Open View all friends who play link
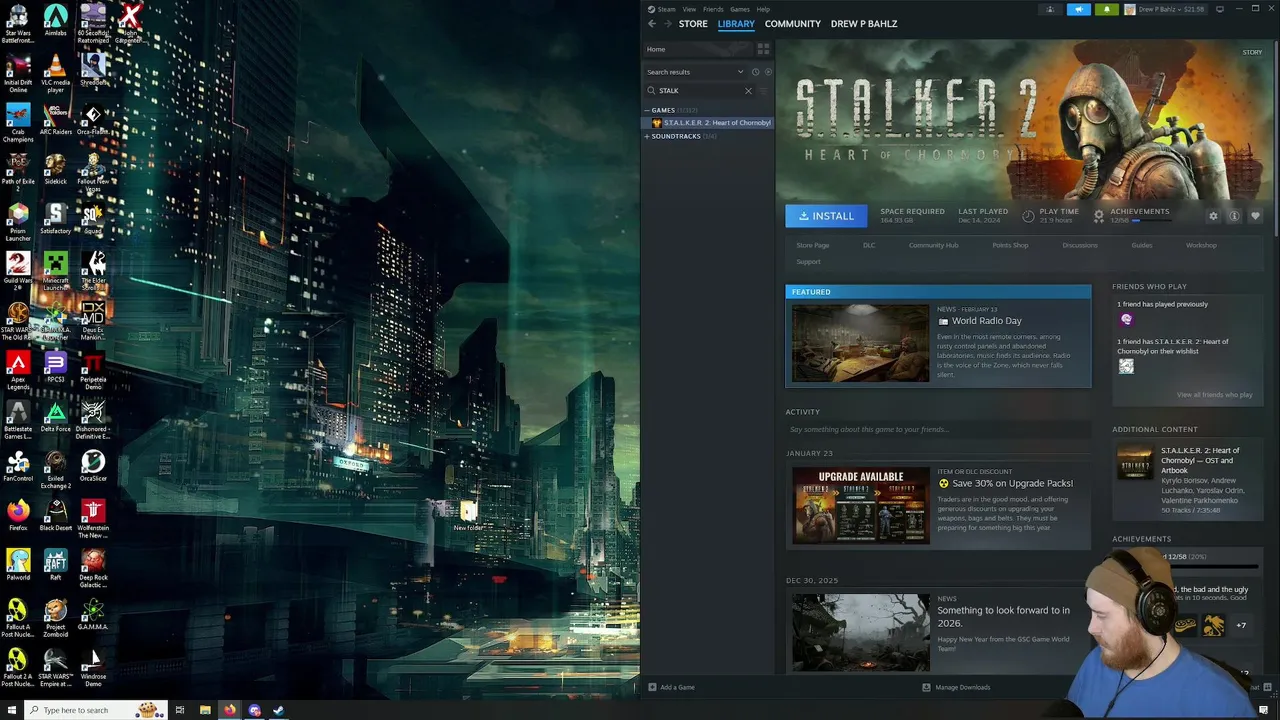 click(1214, 395)
